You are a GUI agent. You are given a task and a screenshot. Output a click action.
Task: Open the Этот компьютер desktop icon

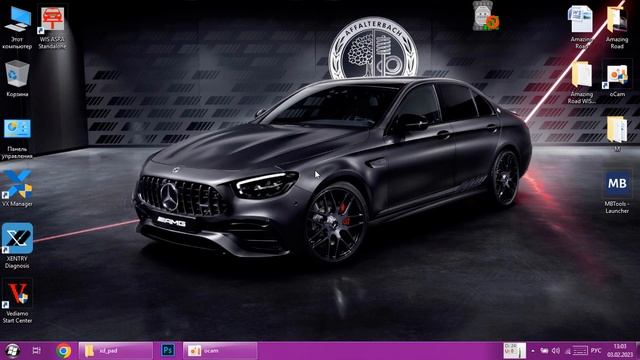tap(17, 28)
